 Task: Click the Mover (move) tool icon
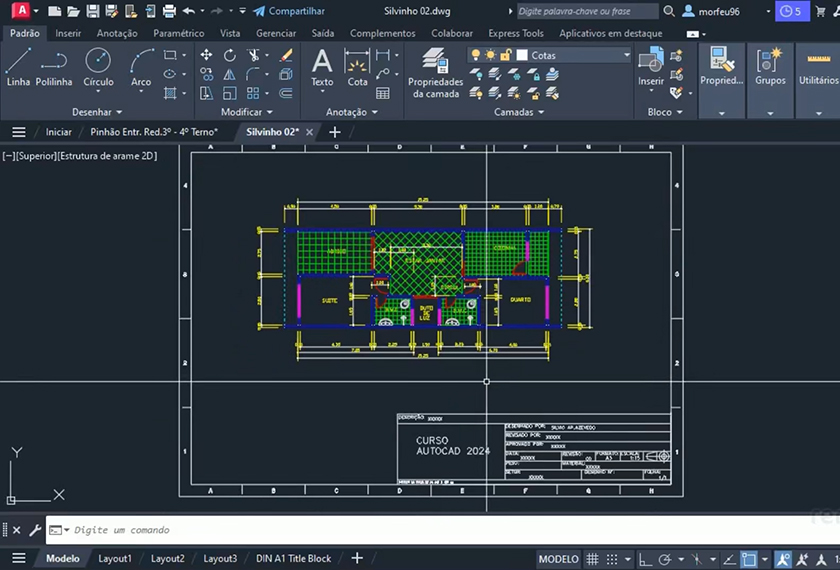pyautogui.click(x=206, y=55)
